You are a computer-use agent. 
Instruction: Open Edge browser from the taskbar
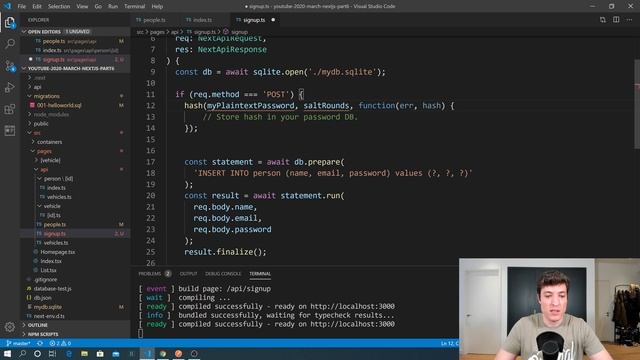[x=69, y=353]
